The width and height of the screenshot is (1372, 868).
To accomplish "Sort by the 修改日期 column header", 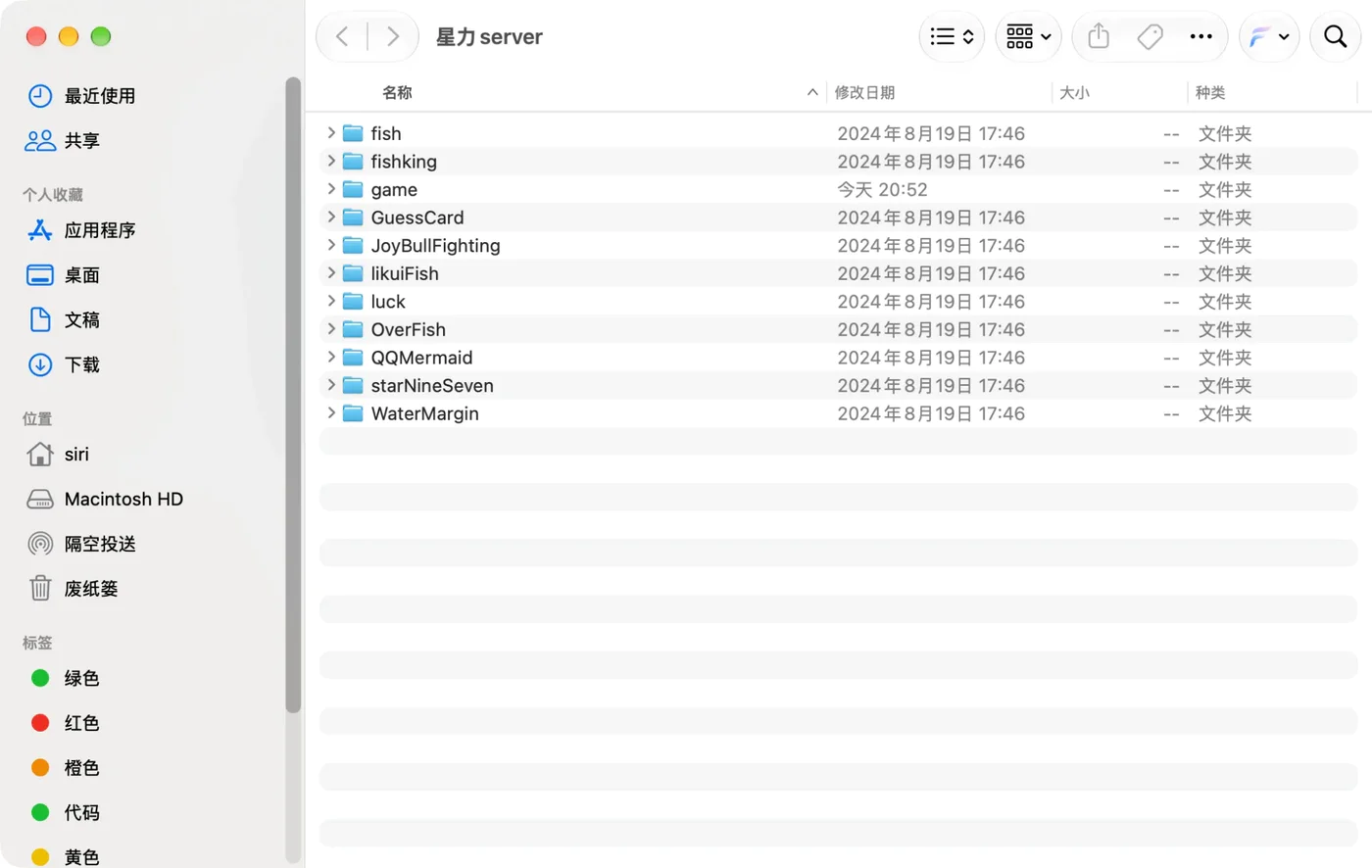I will coord(864,92).
